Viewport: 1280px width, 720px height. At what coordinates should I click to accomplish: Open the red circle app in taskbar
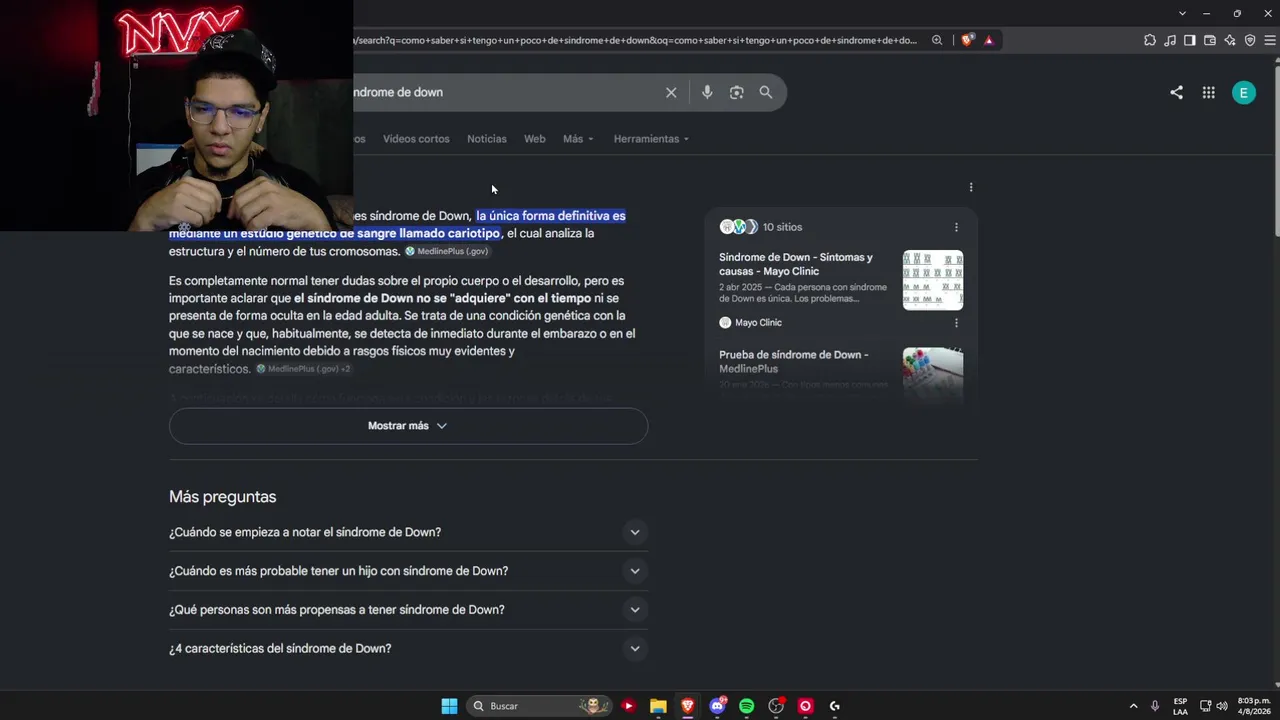[x=805, y=706]
